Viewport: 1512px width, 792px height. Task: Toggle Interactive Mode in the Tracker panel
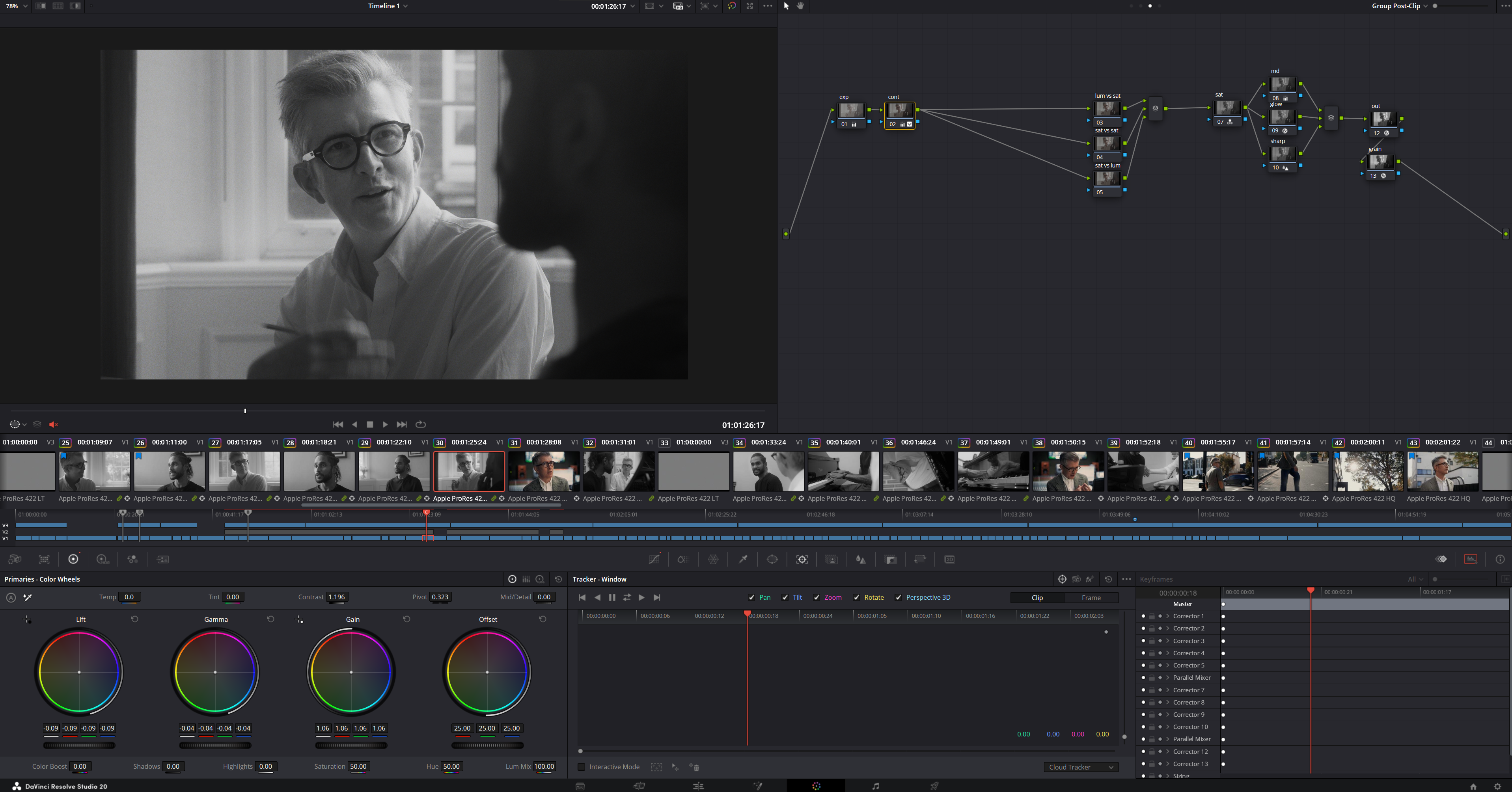click(x=581, y=767)
